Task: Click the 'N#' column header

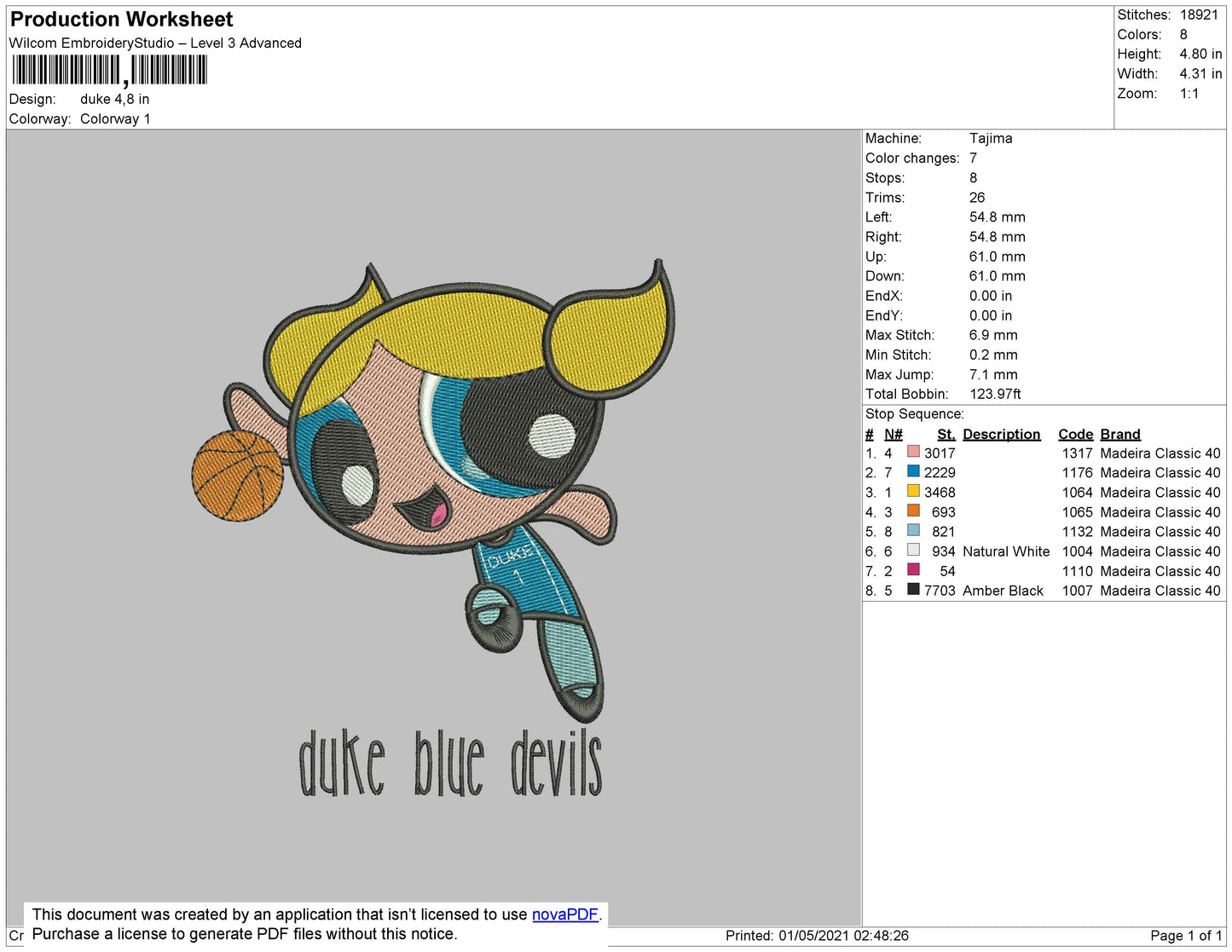Action: coord(893,435)
